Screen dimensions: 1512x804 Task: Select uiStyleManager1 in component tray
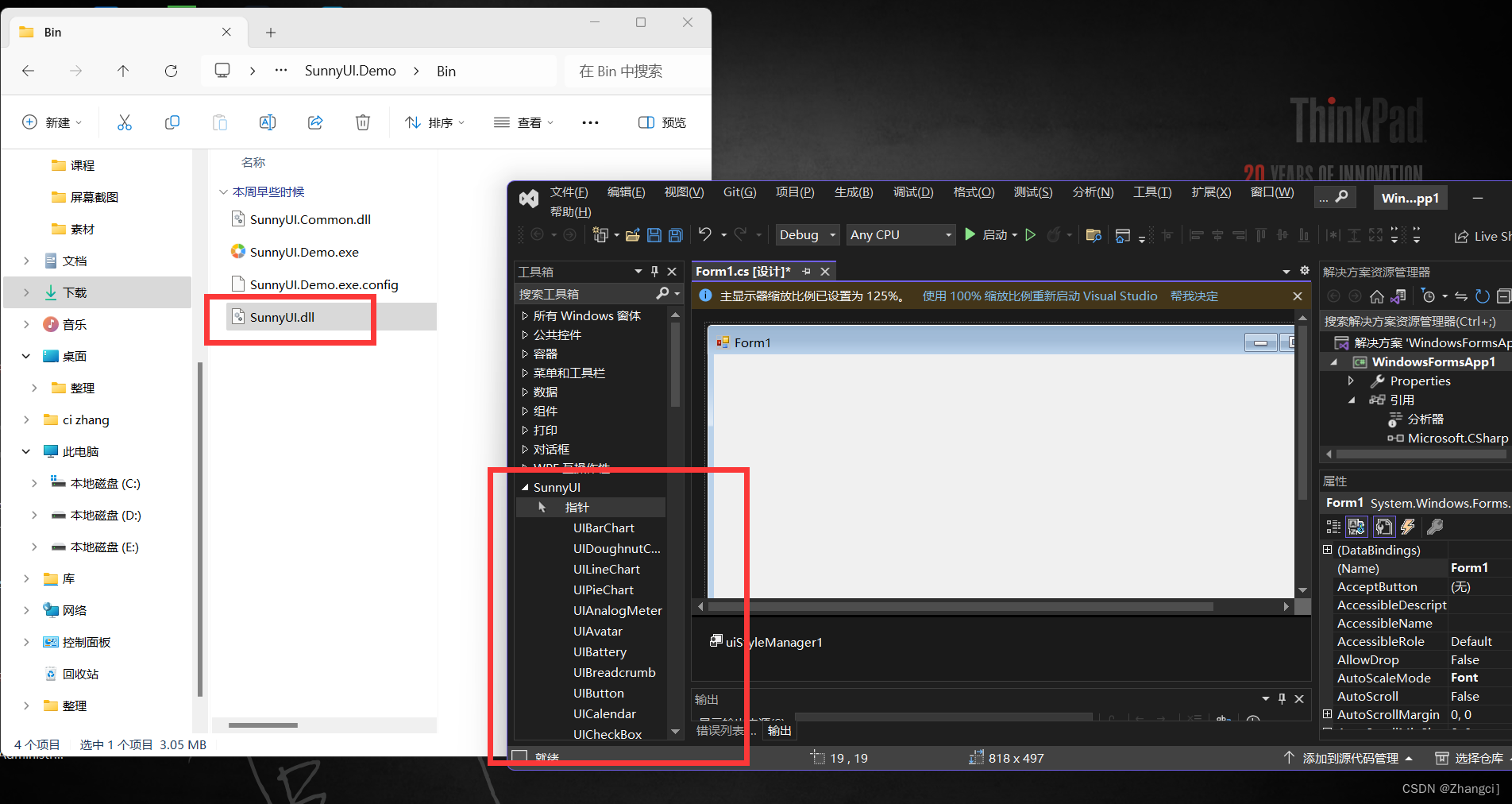(x=766, y=642)
